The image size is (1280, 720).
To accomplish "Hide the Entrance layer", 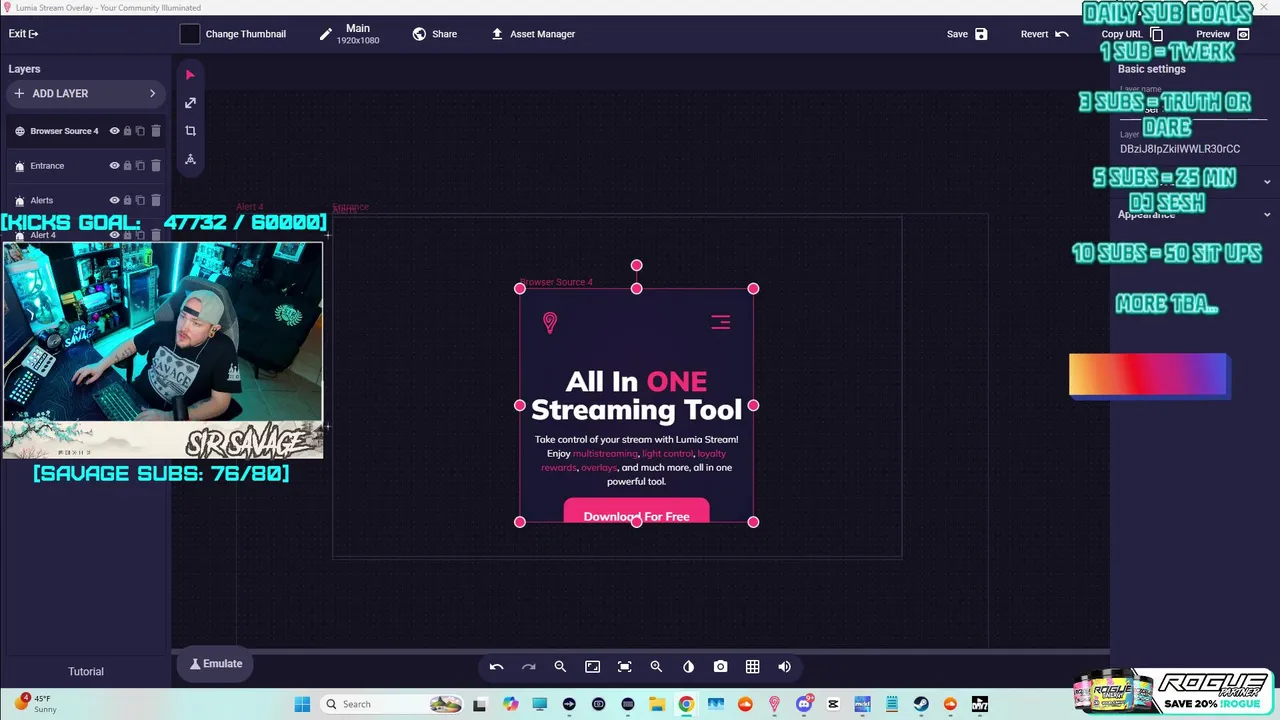I will pyautogui.click(x=114, y=166).
